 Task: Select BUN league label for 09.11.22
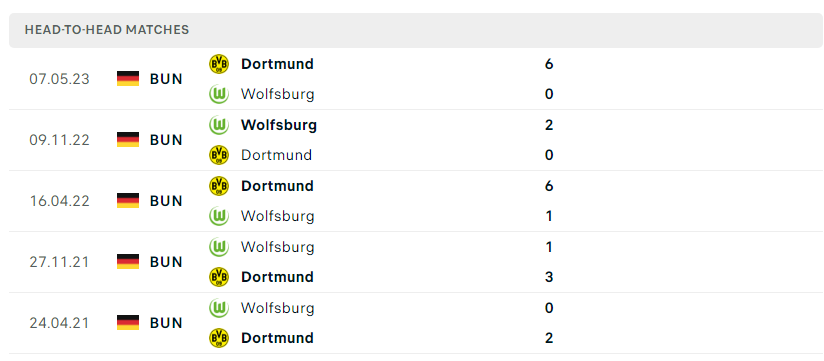point(166,140)
